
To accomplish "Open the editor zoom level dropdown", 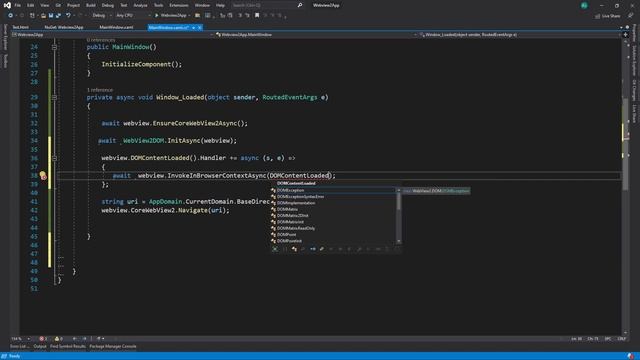I will 20,339.
